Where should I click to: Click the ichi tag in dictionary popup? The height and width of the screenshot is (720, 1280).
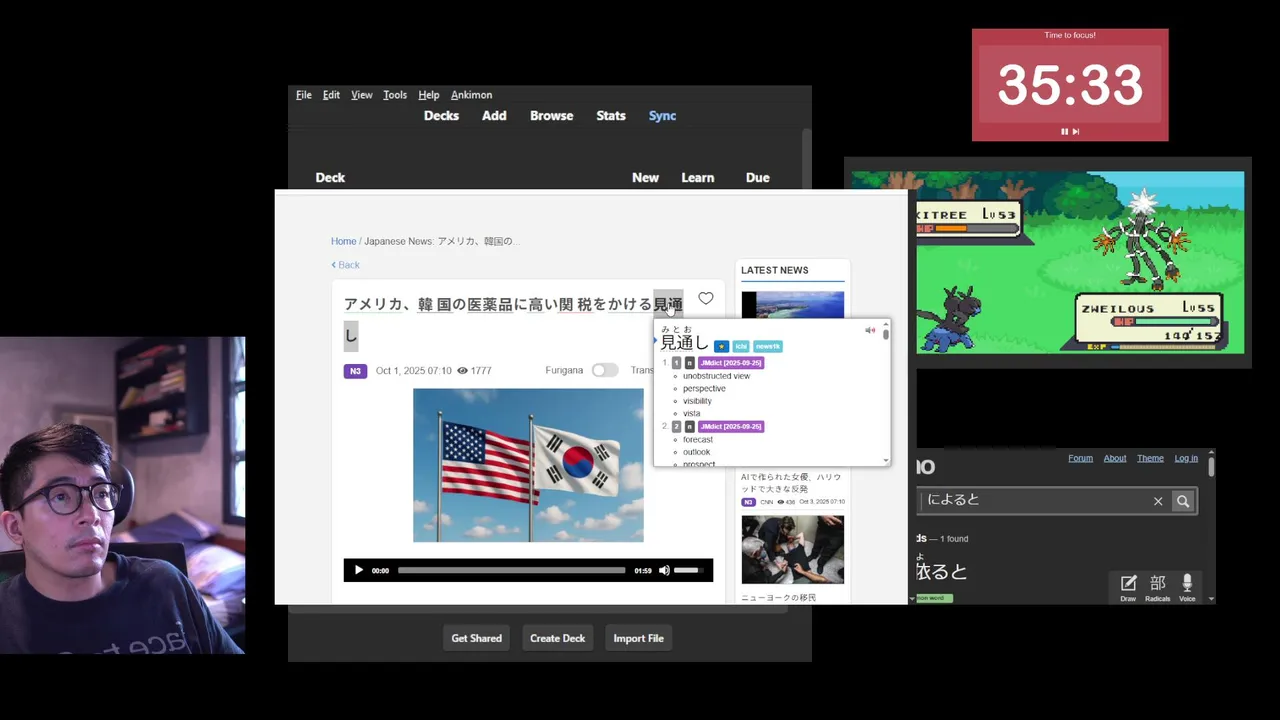pyautogui.click(x=741, y=346)
